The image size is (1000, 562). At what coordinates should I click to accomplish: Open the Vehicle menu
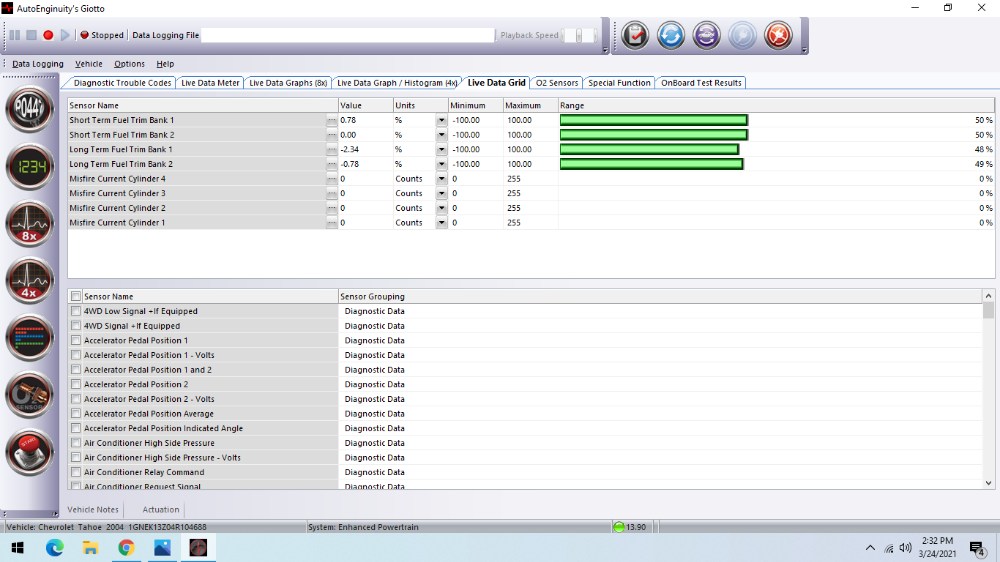88,64
